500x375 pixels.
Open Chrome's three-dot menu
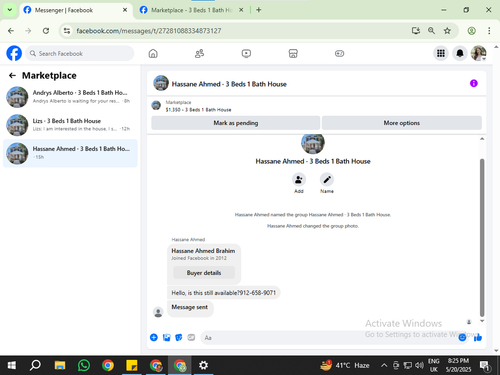tap(489, 31)
